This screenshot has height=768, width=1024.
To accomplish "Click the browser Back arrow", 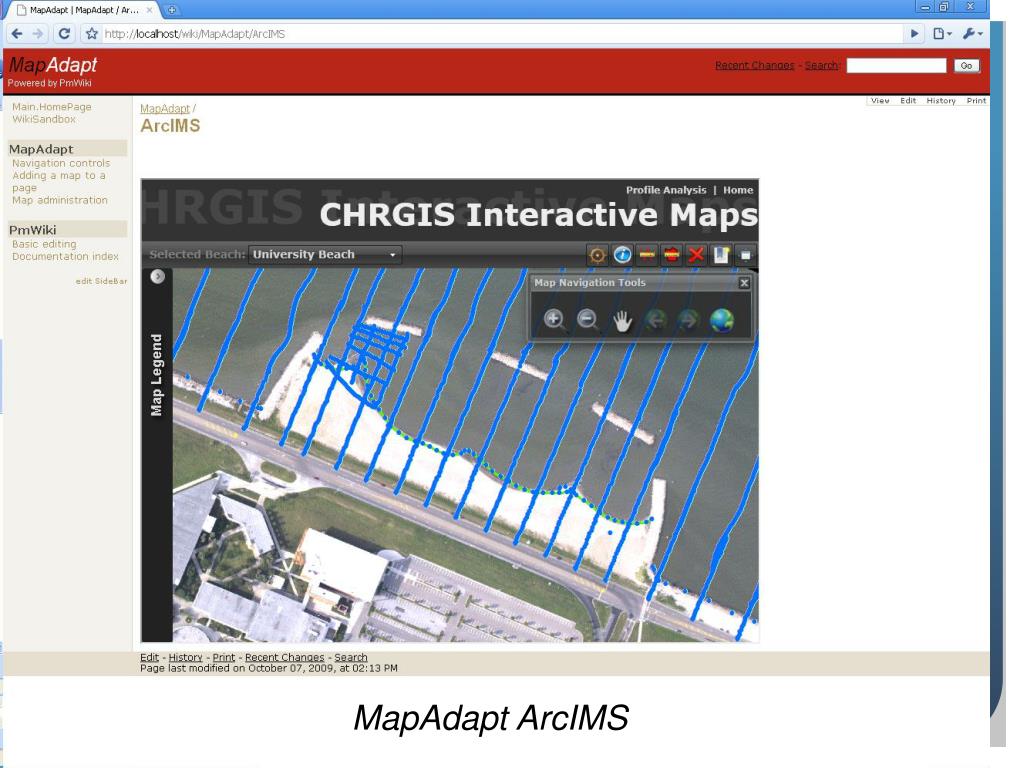I will pos(17,34).
